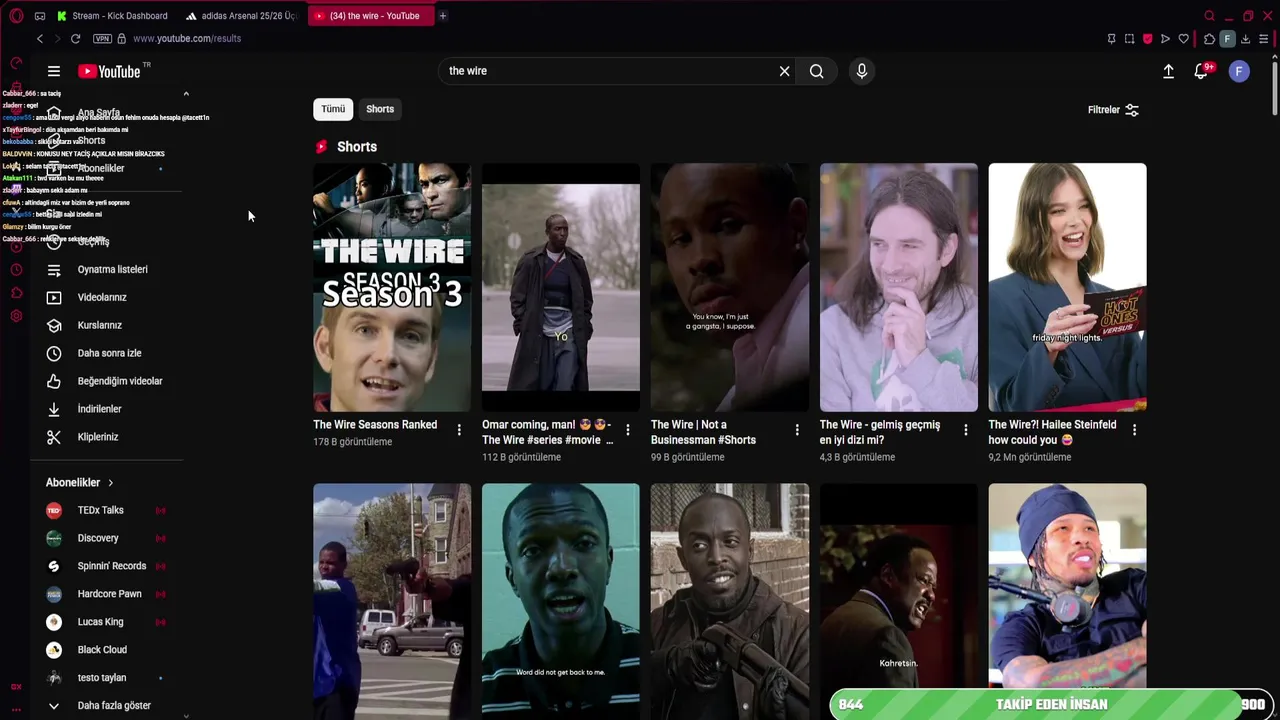The image size is (1280, 720).
Task: Click the browser pin icon in toolbar
Action: tap(1111, 39)
